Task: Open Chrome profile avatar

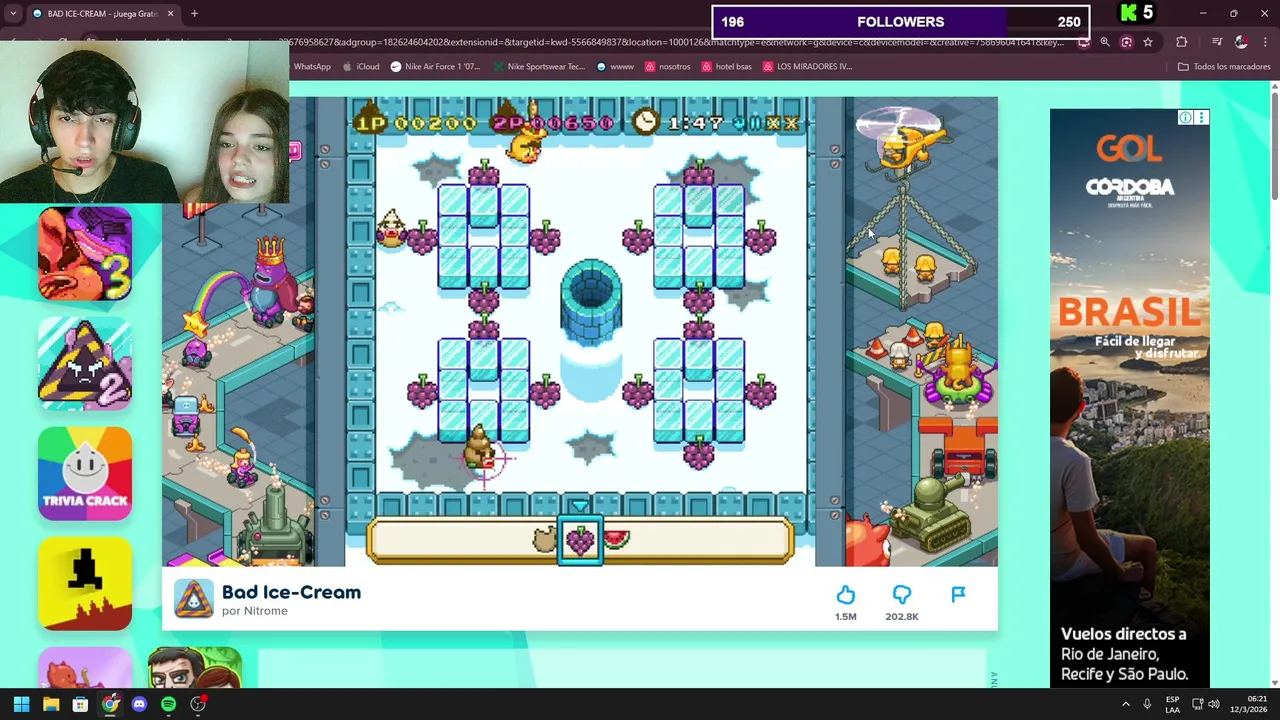Action: (x=1241, y=42)
